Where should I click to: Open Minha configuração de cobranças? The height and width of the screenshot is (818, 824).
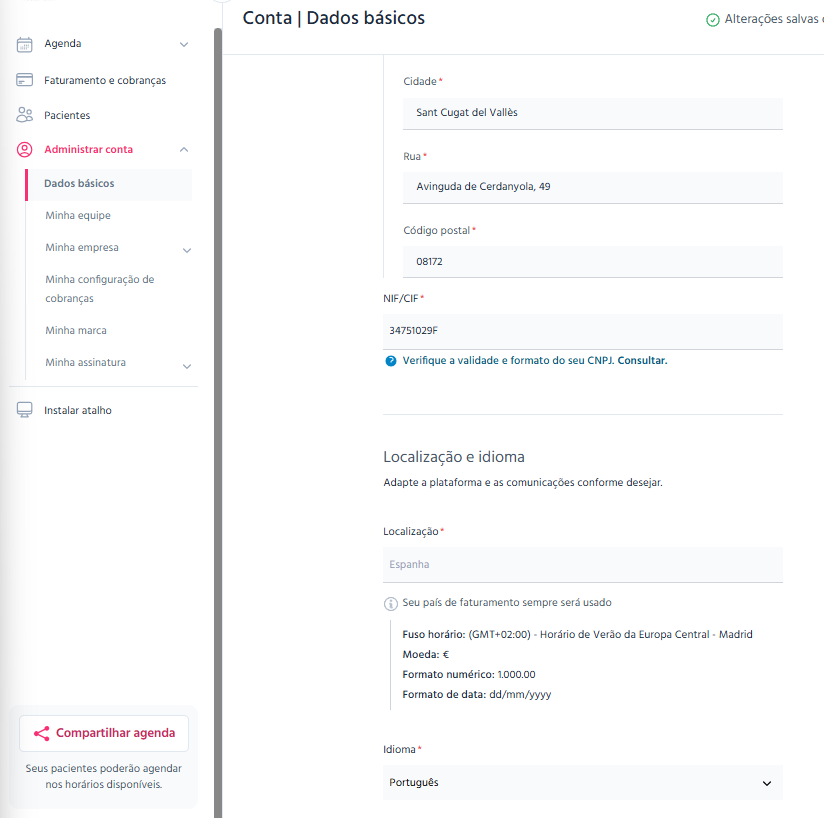pos(100,289)
